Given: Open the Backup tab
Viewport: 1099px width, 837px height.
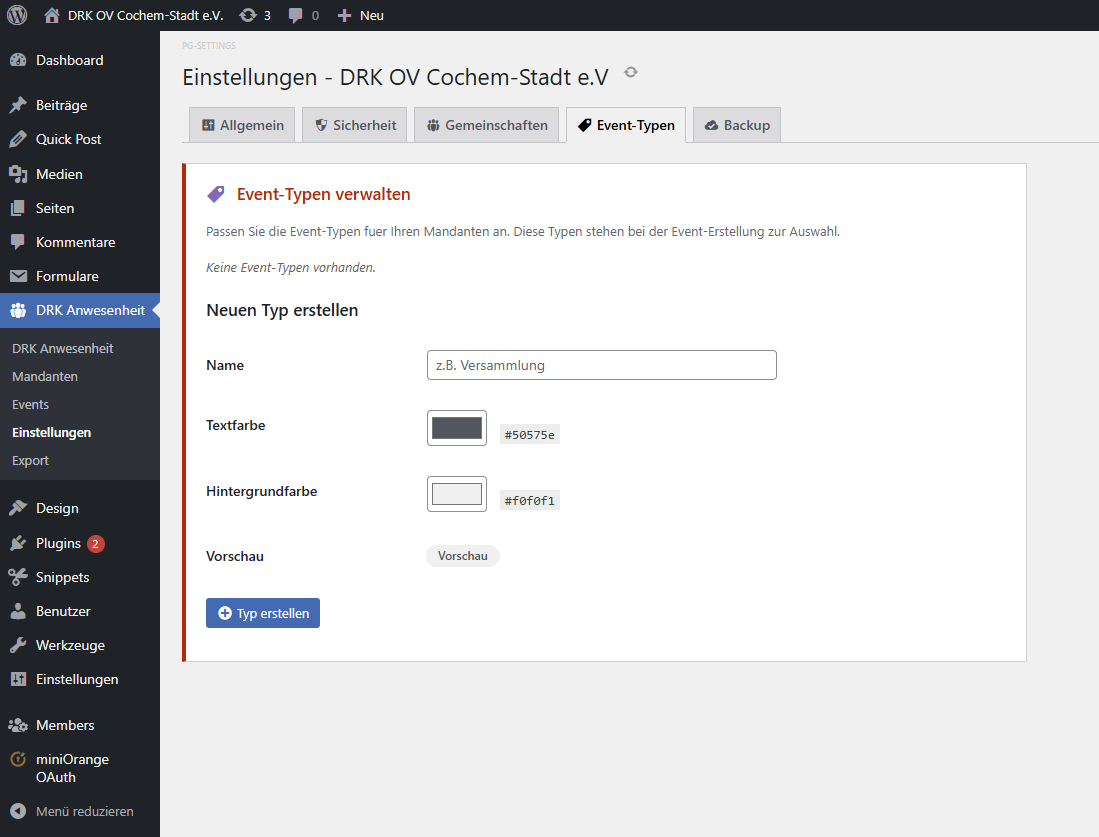Looking at the screenshot, I should pyautogui.click(x=737, y=125).
